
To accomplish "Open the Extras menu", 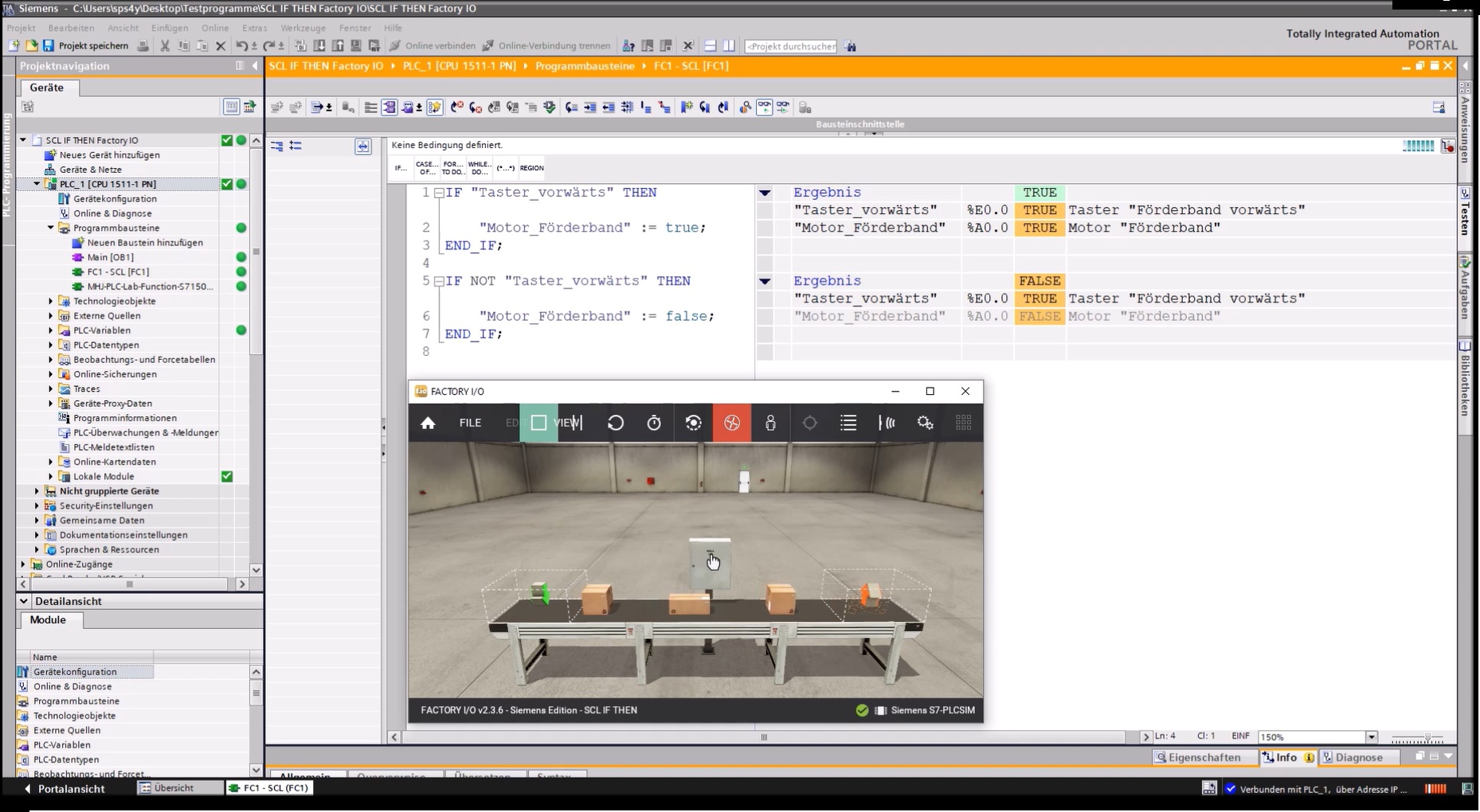I will pyautogui.click(x=254, y=28).
